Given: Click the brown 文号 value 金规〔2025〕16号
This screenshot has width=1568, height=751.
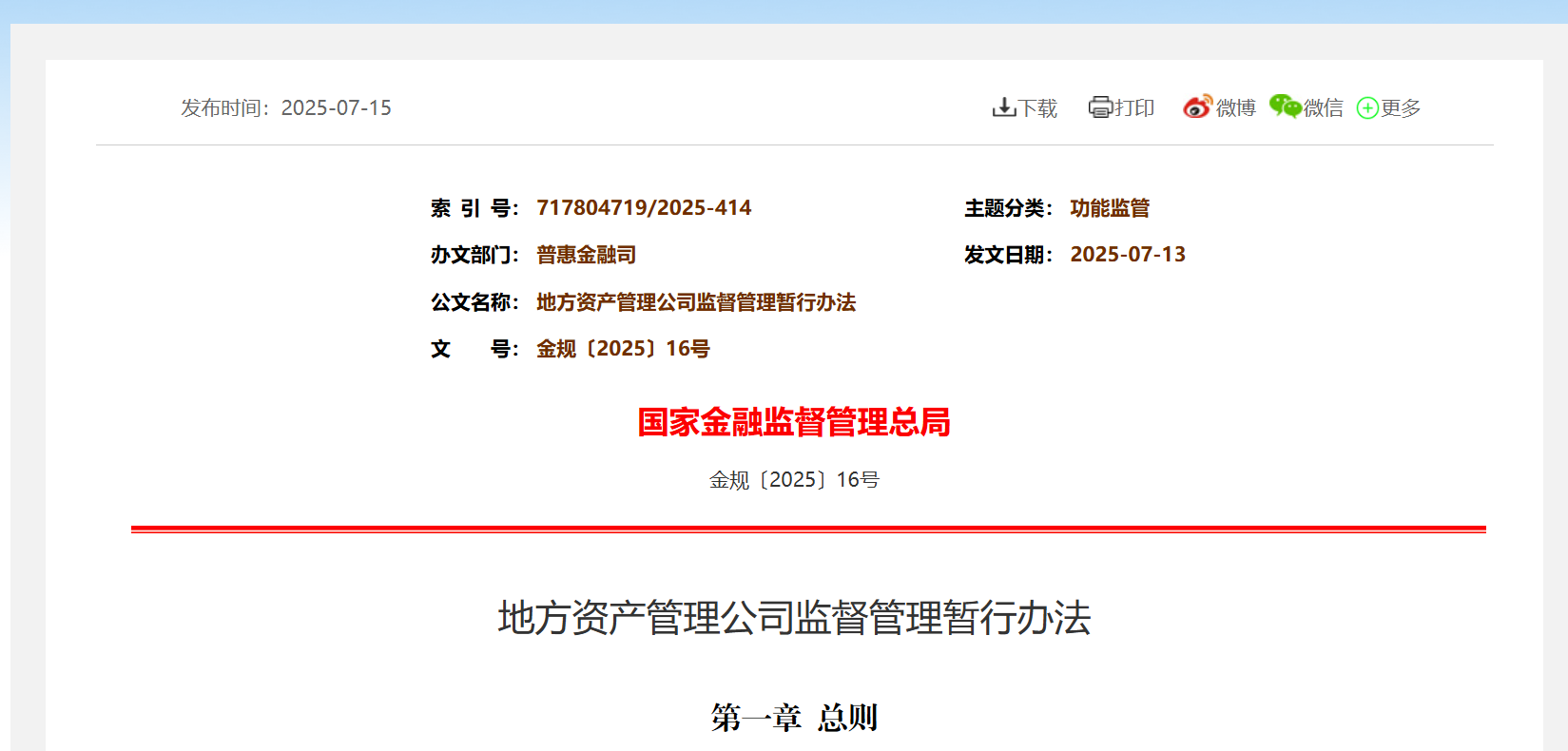Looking at the screenshot, I should click(623, 349).
